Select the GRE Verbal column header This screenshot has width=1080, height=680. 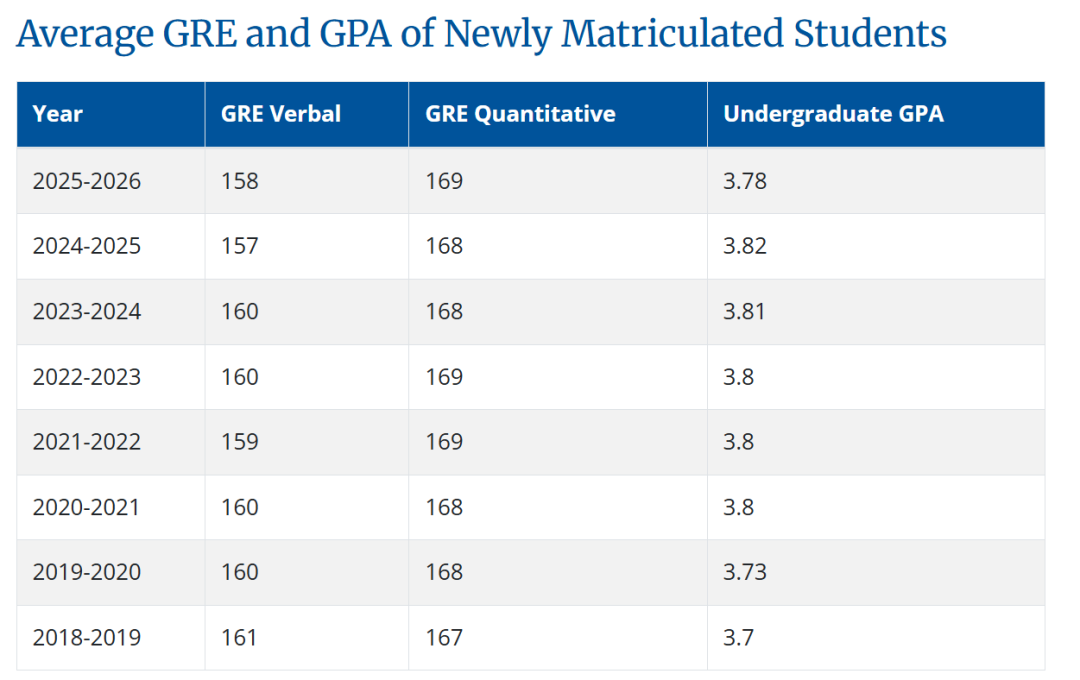click(280, 114)
